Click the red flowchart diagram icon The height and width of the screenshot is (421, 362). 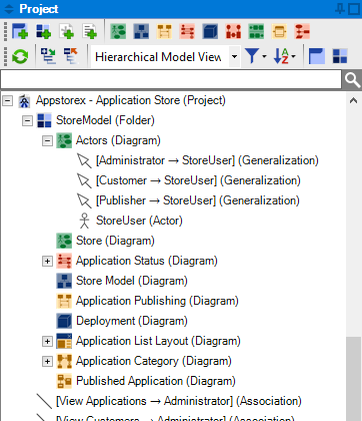pos(302,31)
